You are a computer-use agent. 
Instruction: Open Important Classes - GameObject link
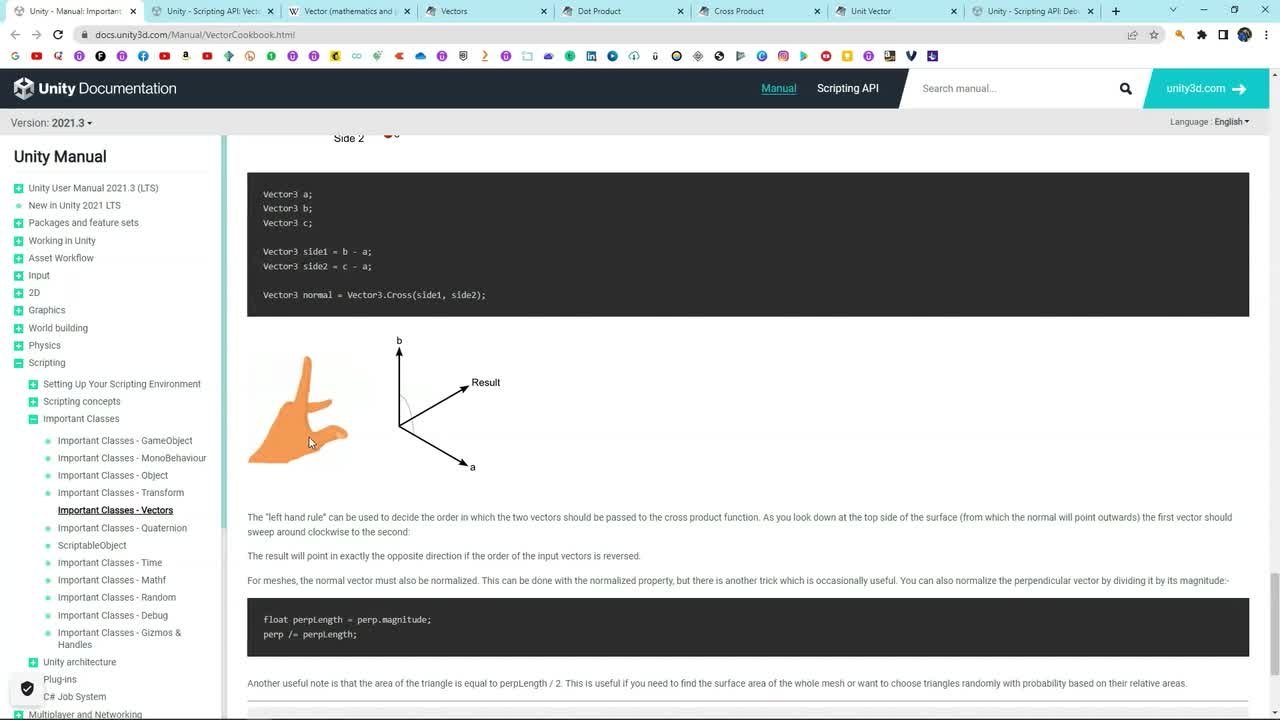coord(125,441)
